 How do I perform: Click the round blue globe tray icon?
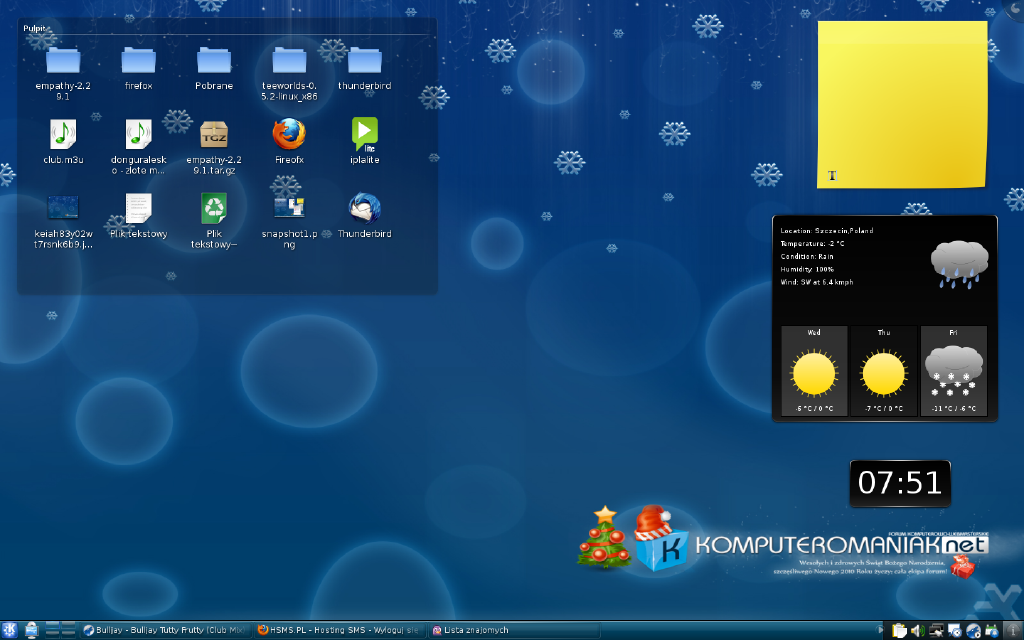point(973,630)
